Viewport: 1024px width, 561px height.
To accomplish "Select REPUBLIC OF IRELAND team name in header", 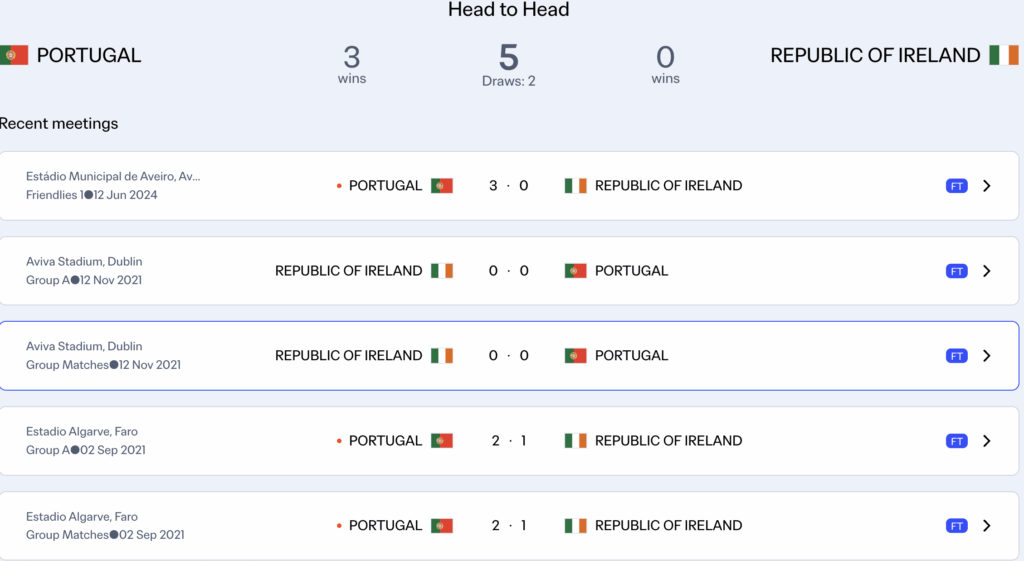I will coord(875,55).
